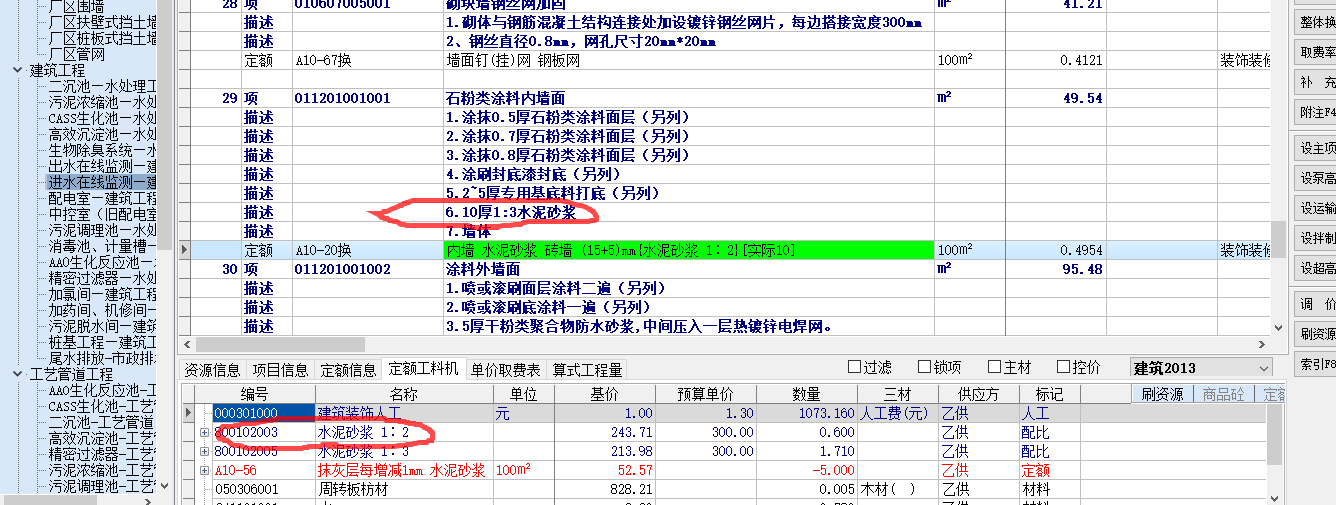This screenshot has height=505, width=1336.
Task: Toggle the 过滤 checkbox
Action: pos(855,367)
